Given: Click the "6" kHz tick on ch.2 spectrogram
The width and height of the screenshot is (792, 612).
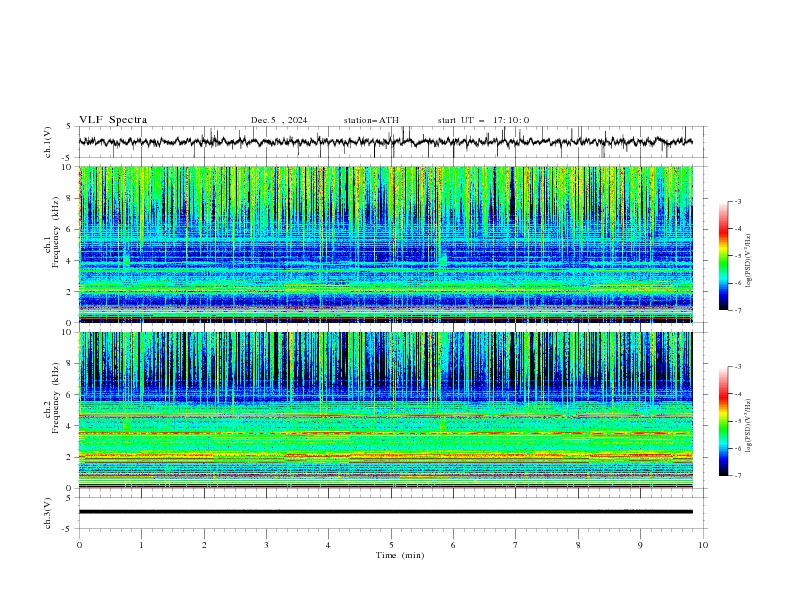Looking at the screenshot, I should (69, 395).
